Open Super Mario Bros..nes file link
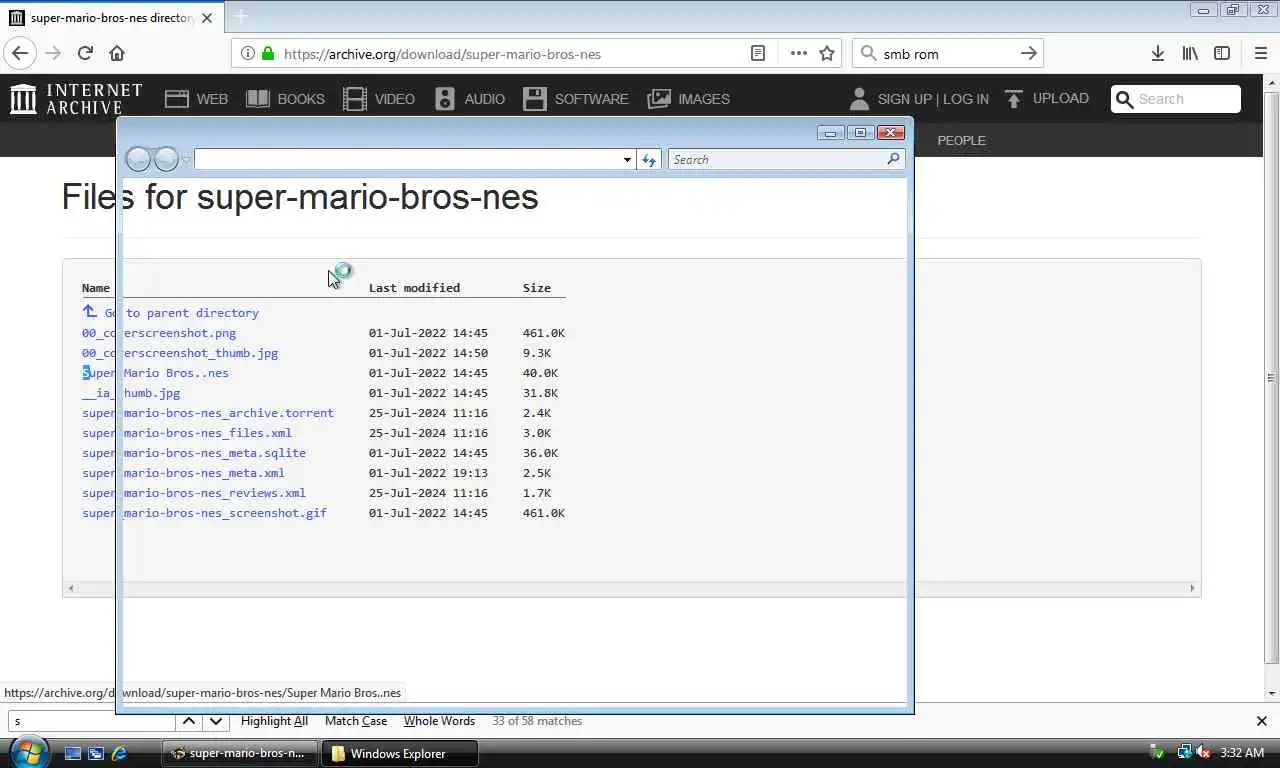Viewport: 1280px width, 768px height. (155, 373)
